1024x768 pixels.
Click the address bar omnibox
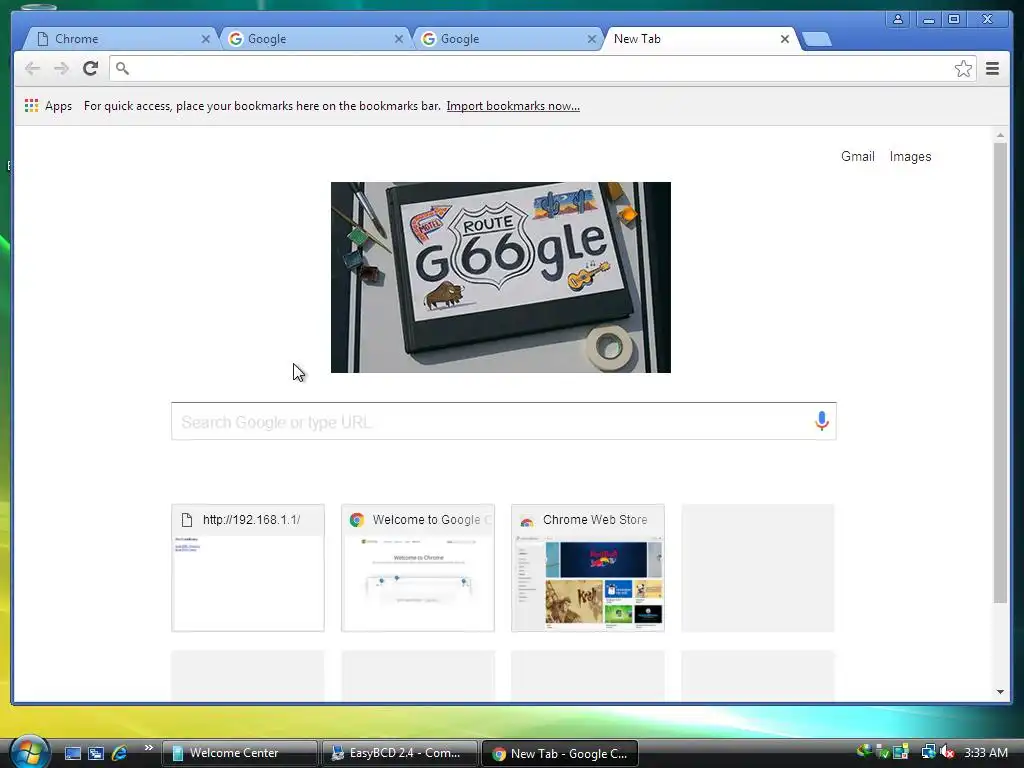click(x=542, y=69)
